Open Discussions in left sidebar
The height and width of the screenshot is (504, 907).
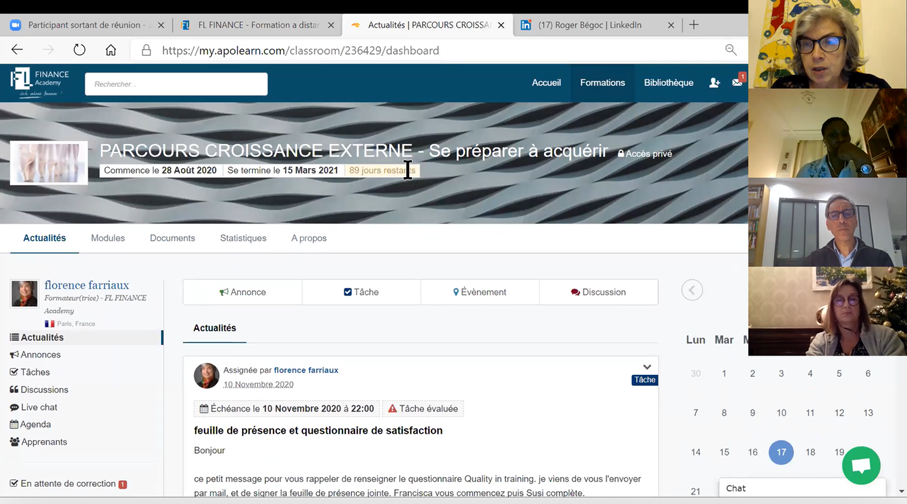pyautogui.click(x=39, y=389)
